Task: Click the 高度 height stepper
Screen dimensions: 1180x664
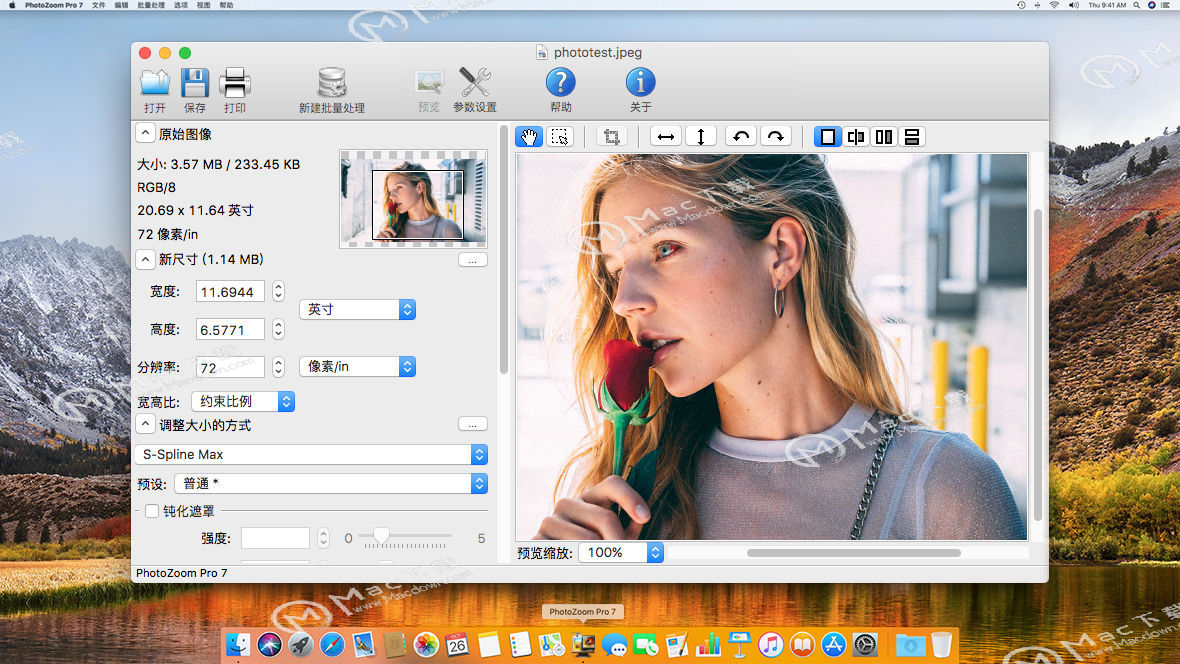Action: click(278, 329)
